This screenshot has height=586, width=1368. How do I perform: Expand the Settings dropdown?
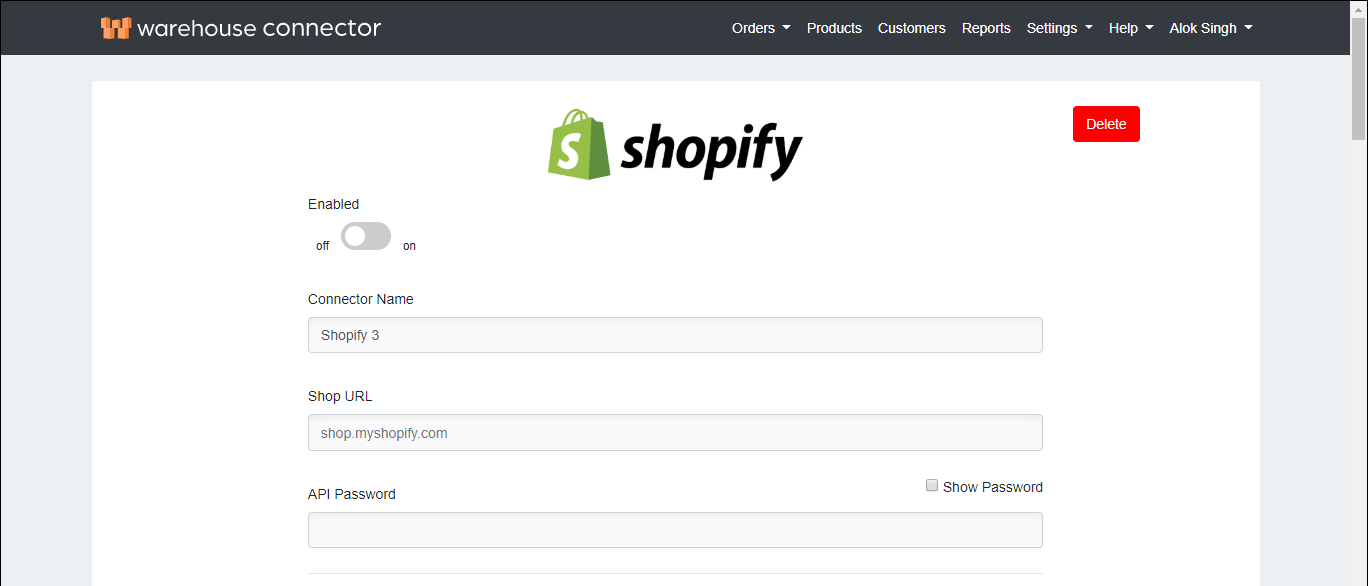pos(1059,28)
